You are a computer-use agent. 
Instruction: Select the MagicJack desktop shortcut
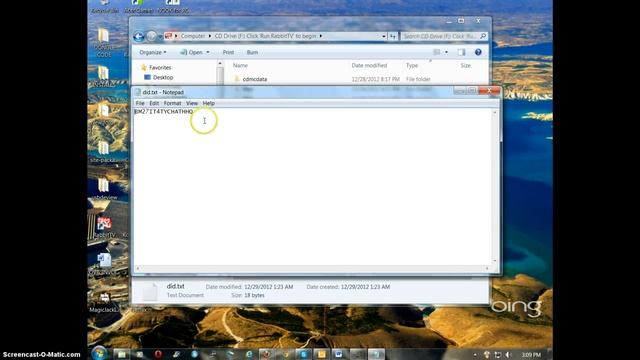104,302
